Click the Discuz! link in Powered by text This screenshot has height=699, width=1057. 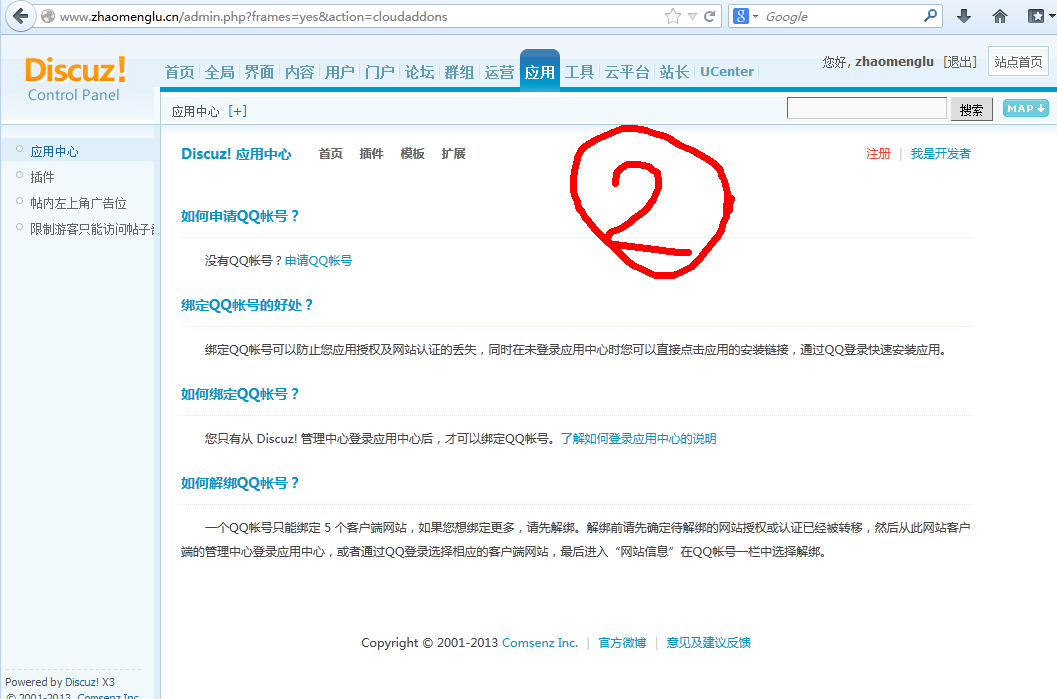click(82, 682)
